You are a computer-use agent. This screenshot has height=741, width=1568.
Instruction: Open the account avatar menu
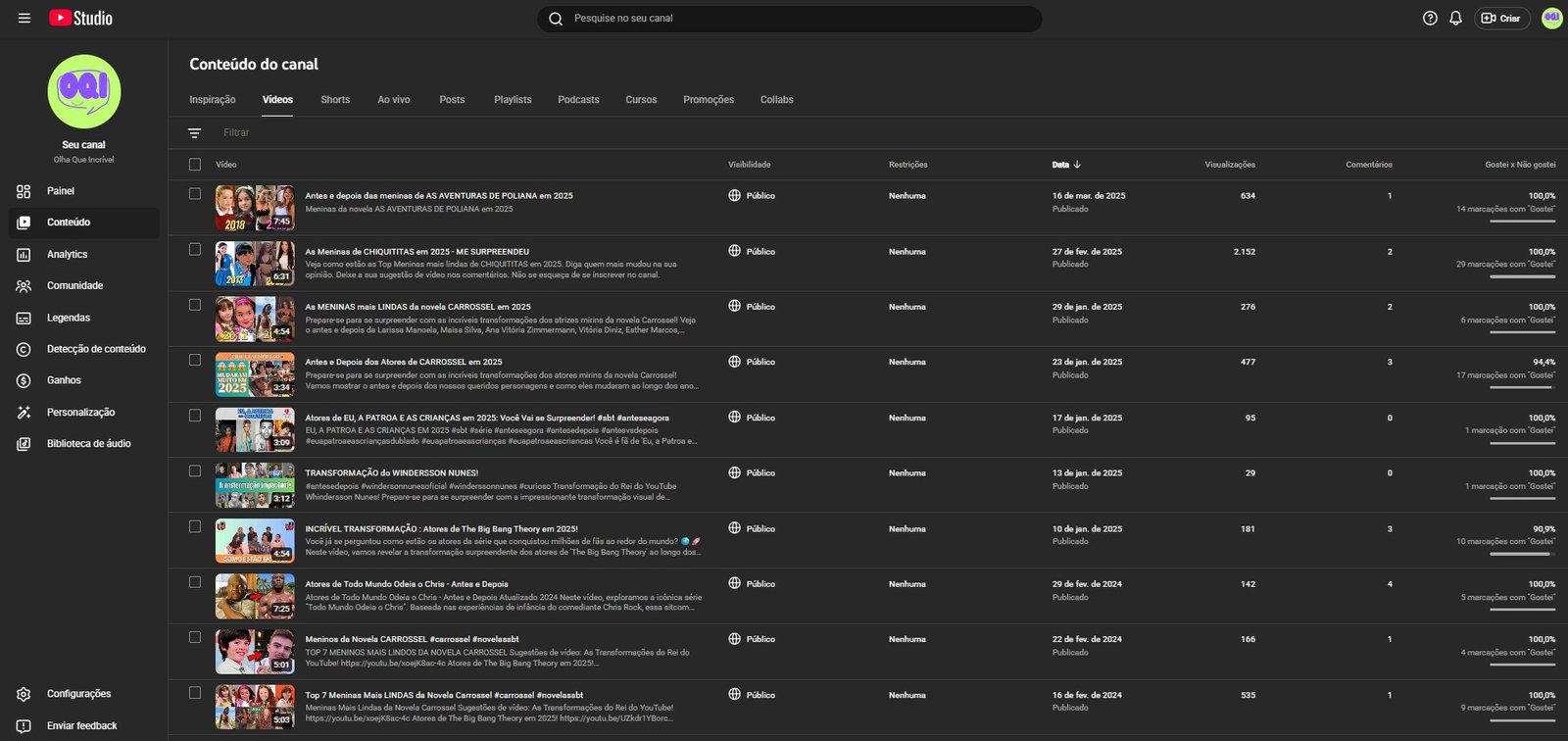coord(1551,19)
